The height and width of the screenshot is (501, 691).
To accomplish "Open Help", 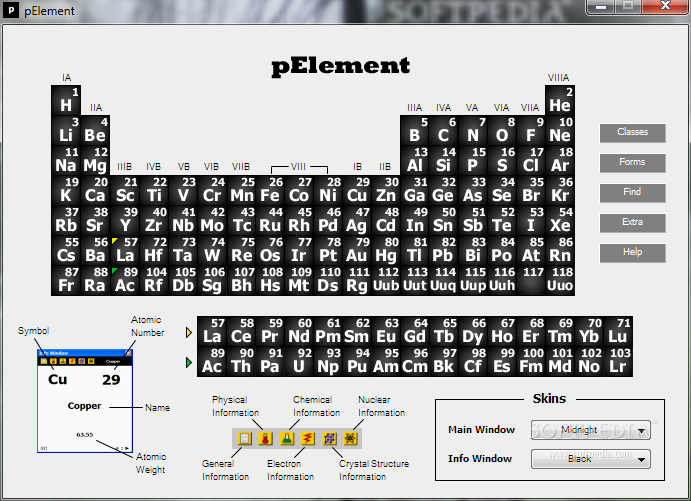I will pyautogui.click(x=632, y=252).
